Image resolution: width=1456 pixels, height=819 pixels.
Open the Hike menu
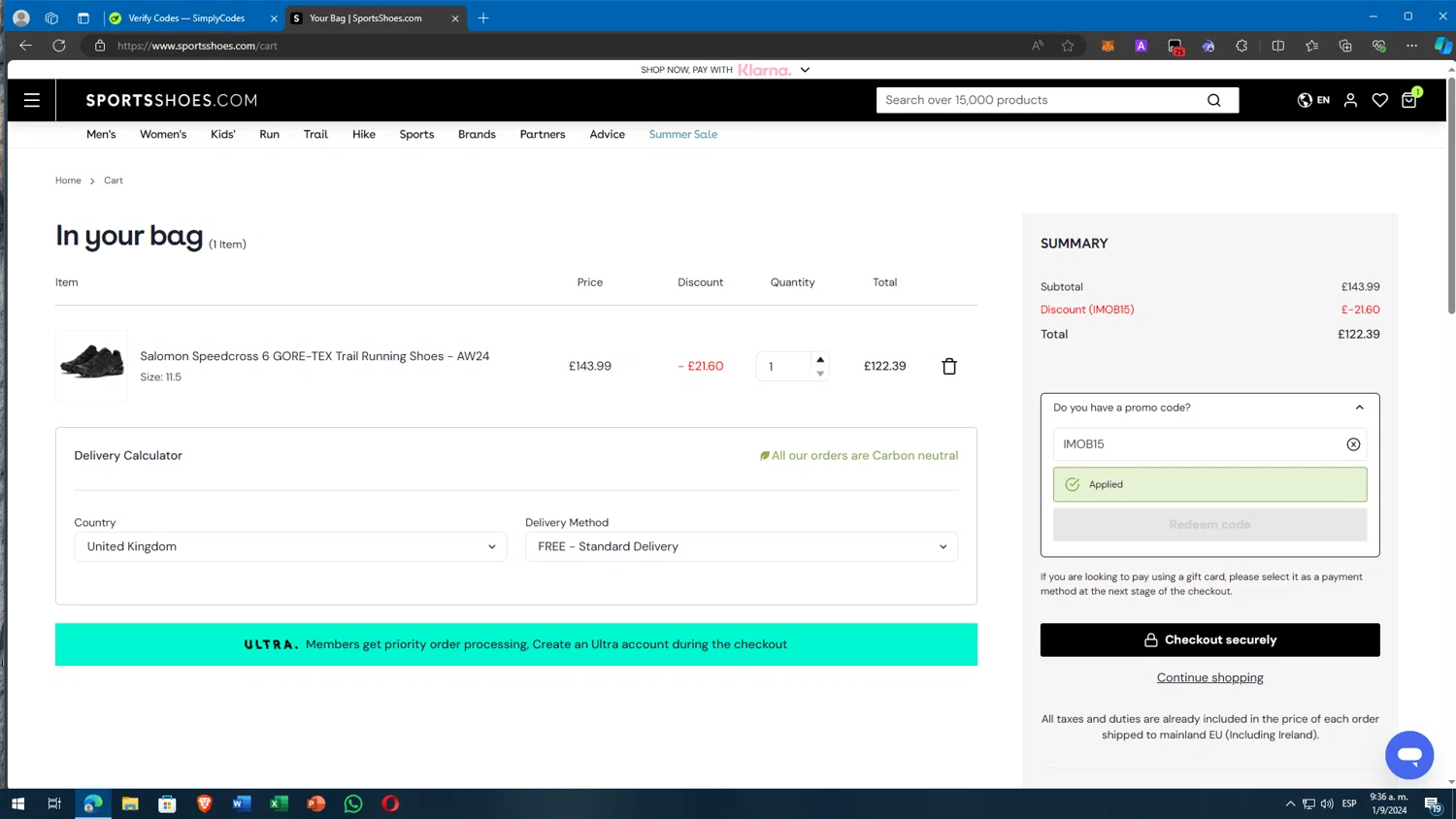[364, 134]
